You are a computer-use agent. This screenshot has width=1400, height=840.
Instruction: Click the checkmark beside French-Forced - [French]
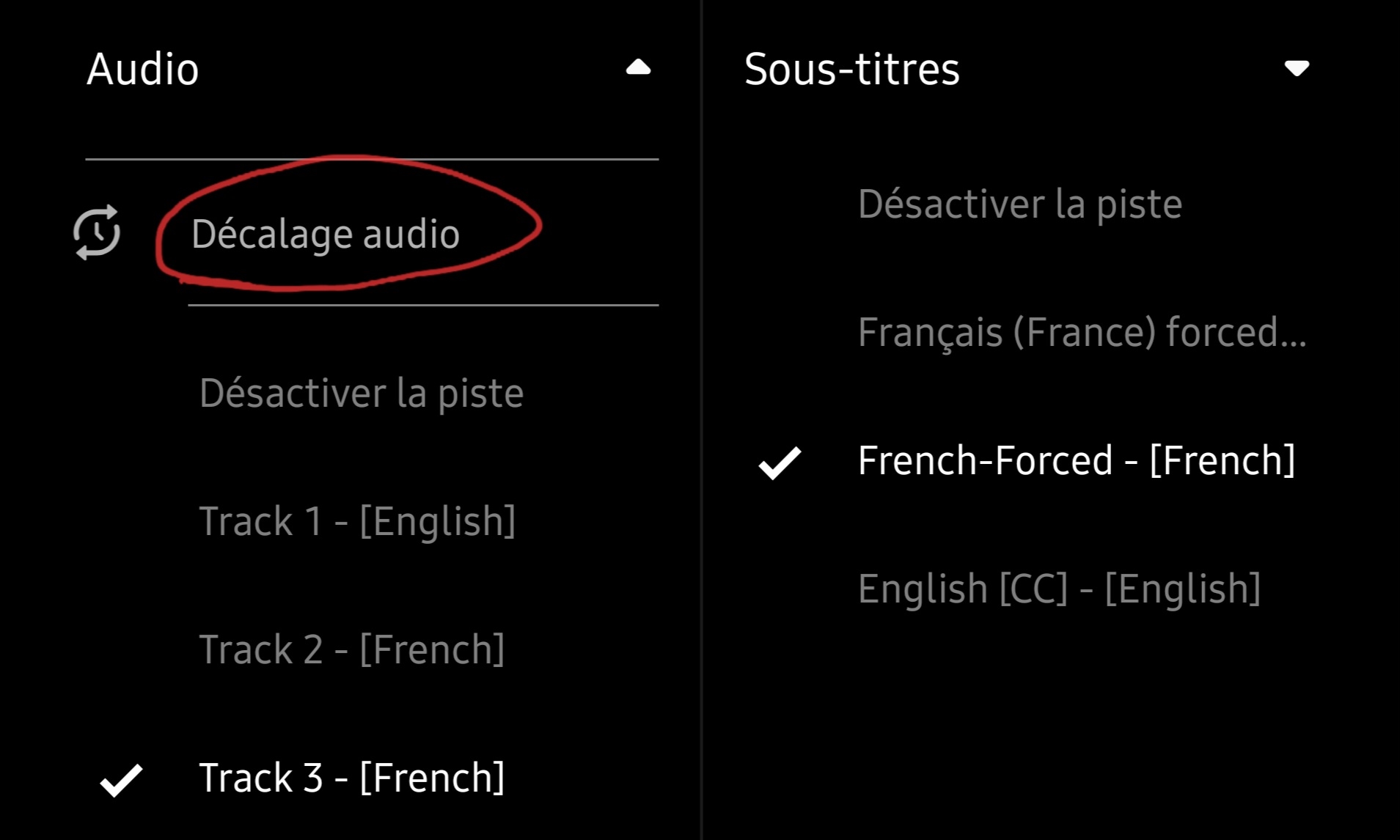(x=780, y=463)
